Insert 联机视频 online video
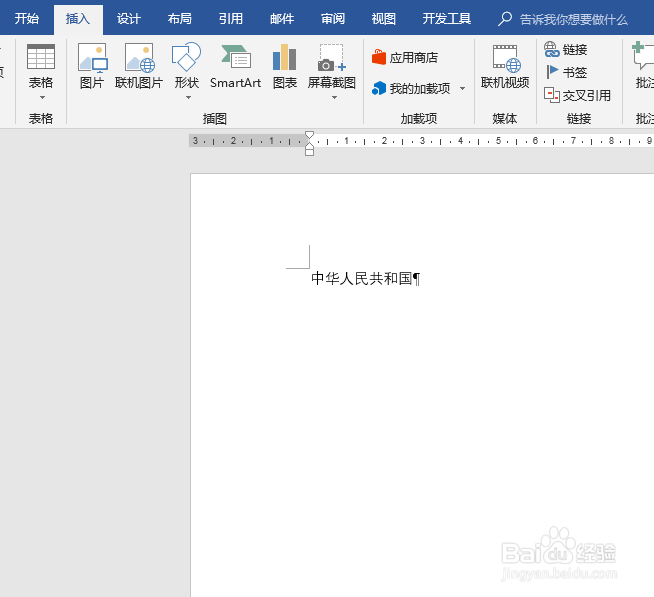 coord(505,67)
